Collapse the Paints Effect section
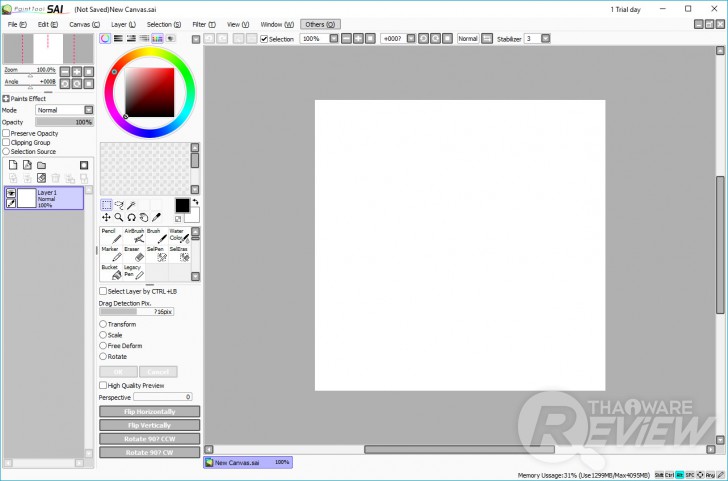This screenshot has height=481, width=728. pos(6,98)
